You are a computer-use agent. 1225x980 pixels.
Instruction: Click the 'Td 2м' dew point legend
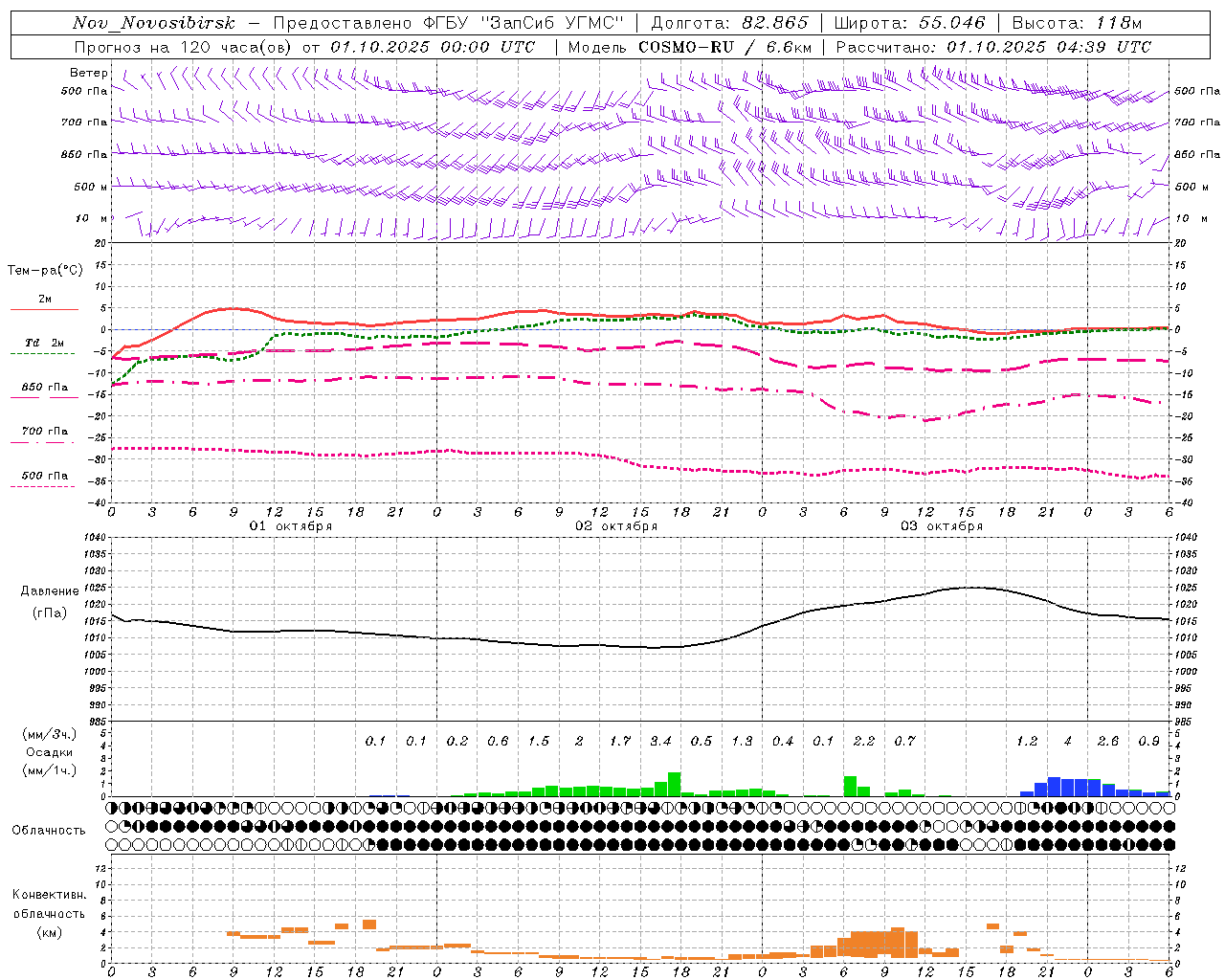[45, 343]
